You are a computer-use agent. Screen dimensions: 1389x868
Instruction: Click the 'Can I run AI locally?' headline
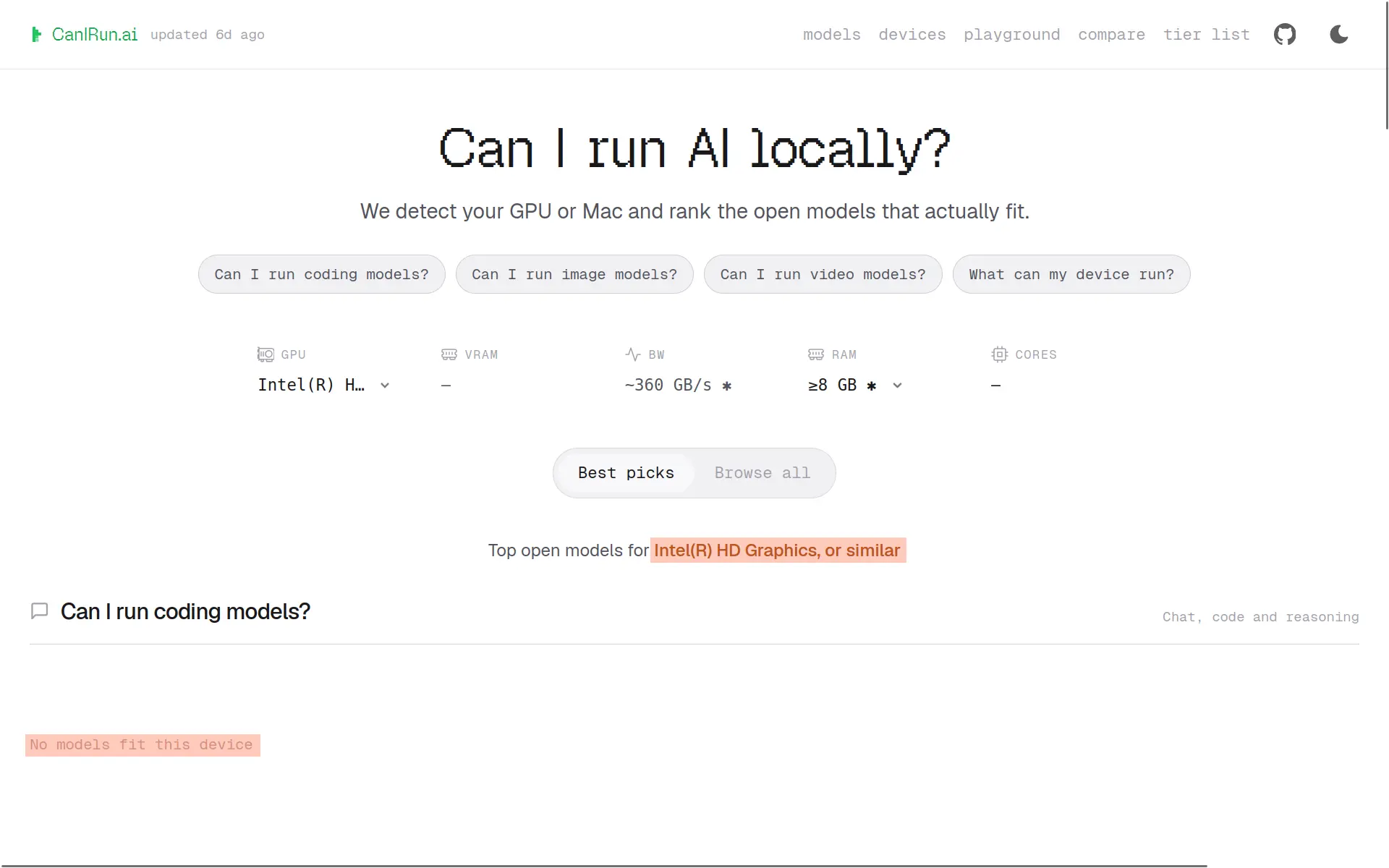click(694, 149)
